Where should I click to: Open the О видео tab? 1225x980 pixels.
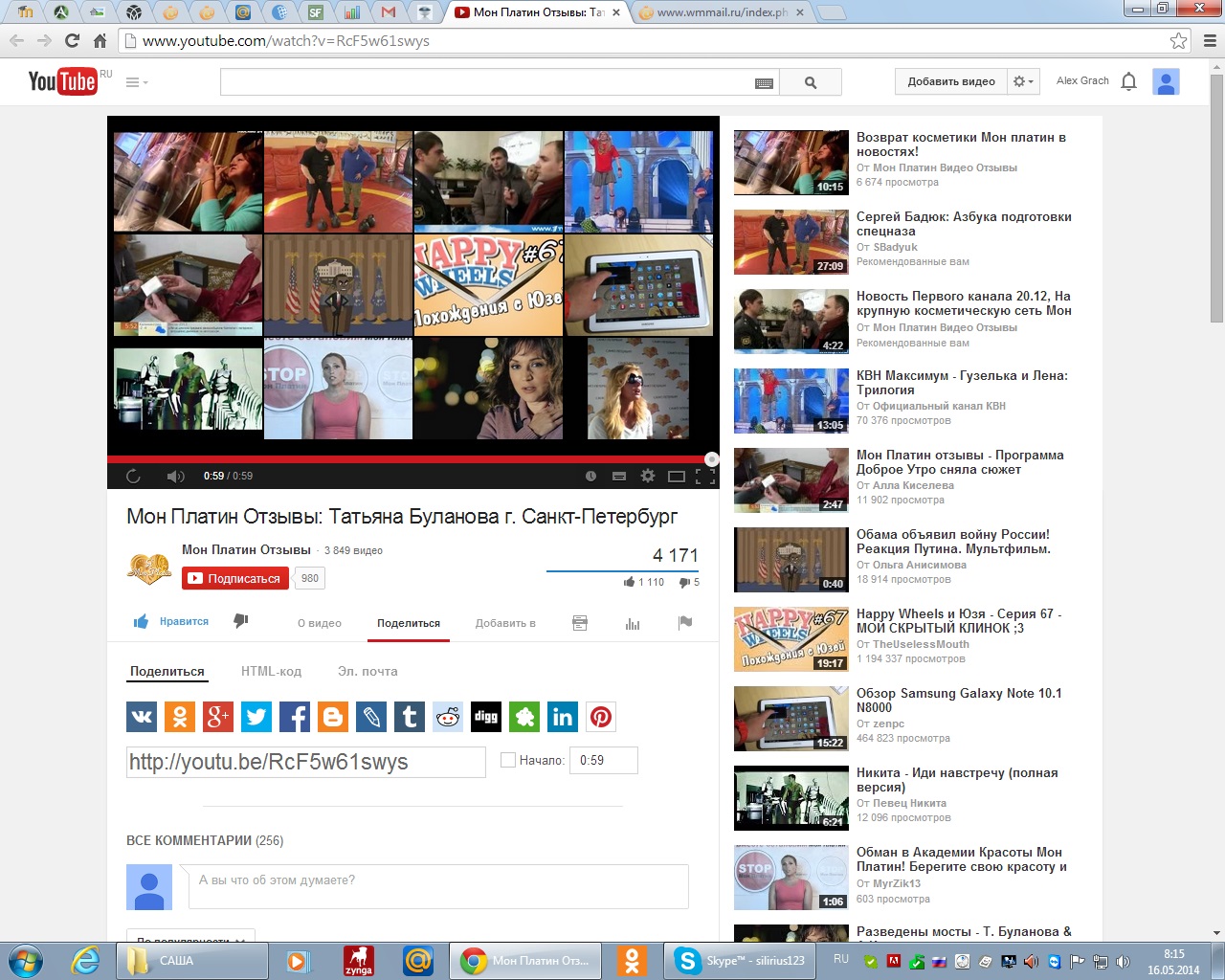320,623
